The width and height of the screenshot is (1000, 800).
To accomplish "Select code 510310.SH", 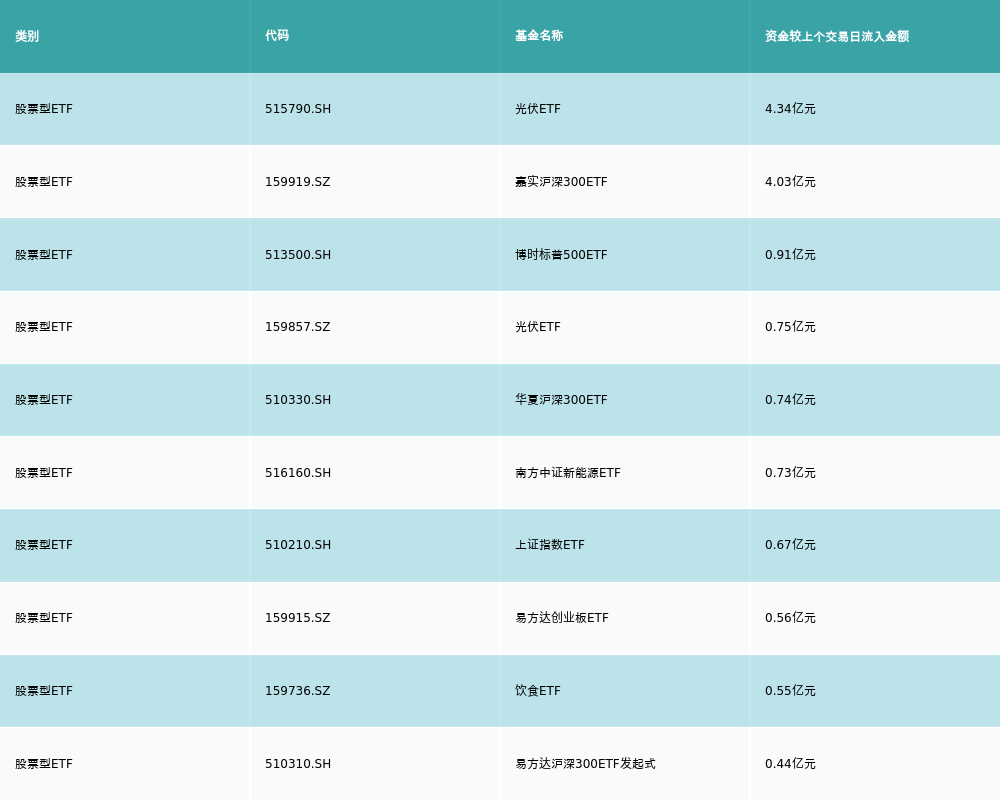I will point(298,764).
